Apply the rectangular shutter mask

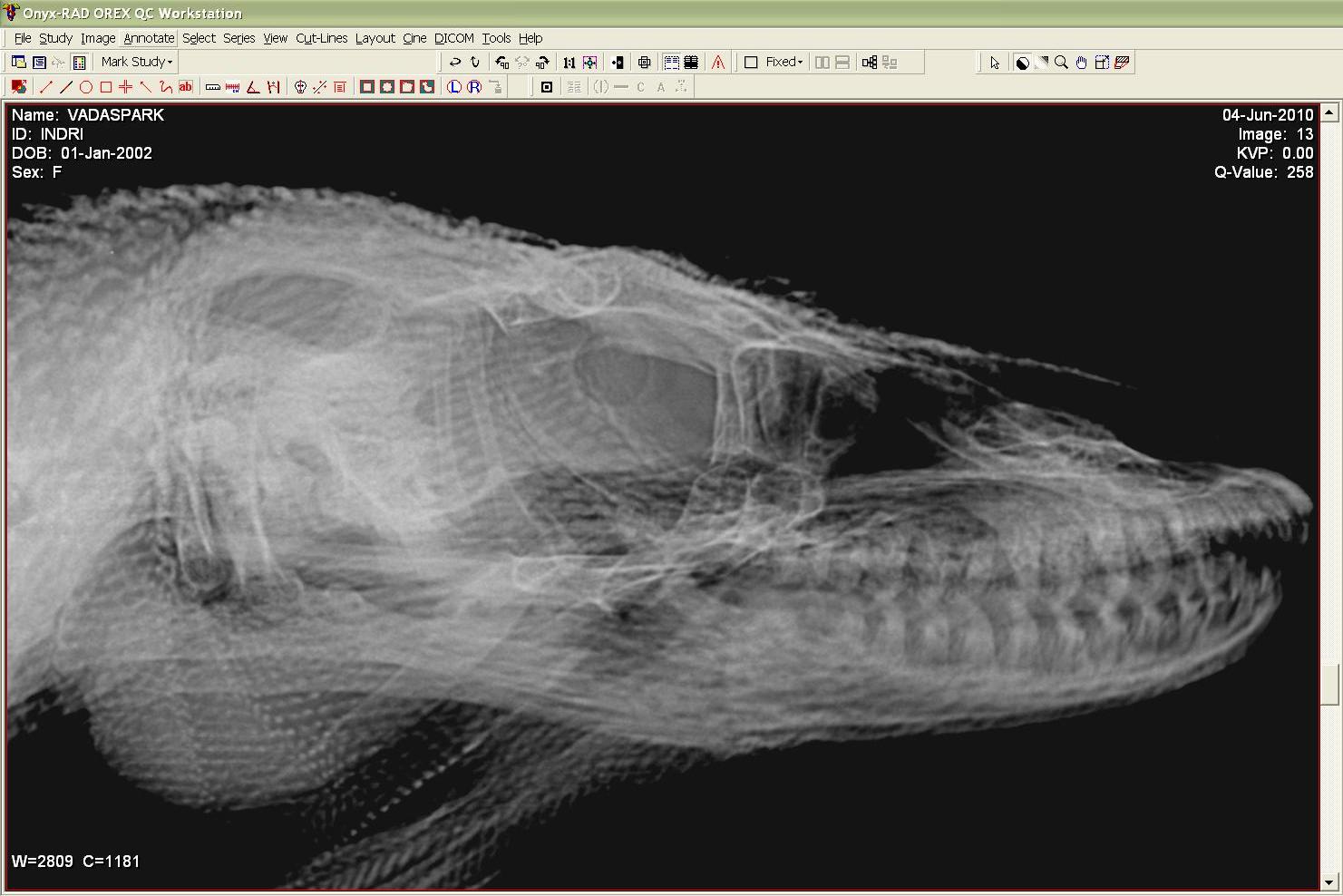click(x=367, y=87)
